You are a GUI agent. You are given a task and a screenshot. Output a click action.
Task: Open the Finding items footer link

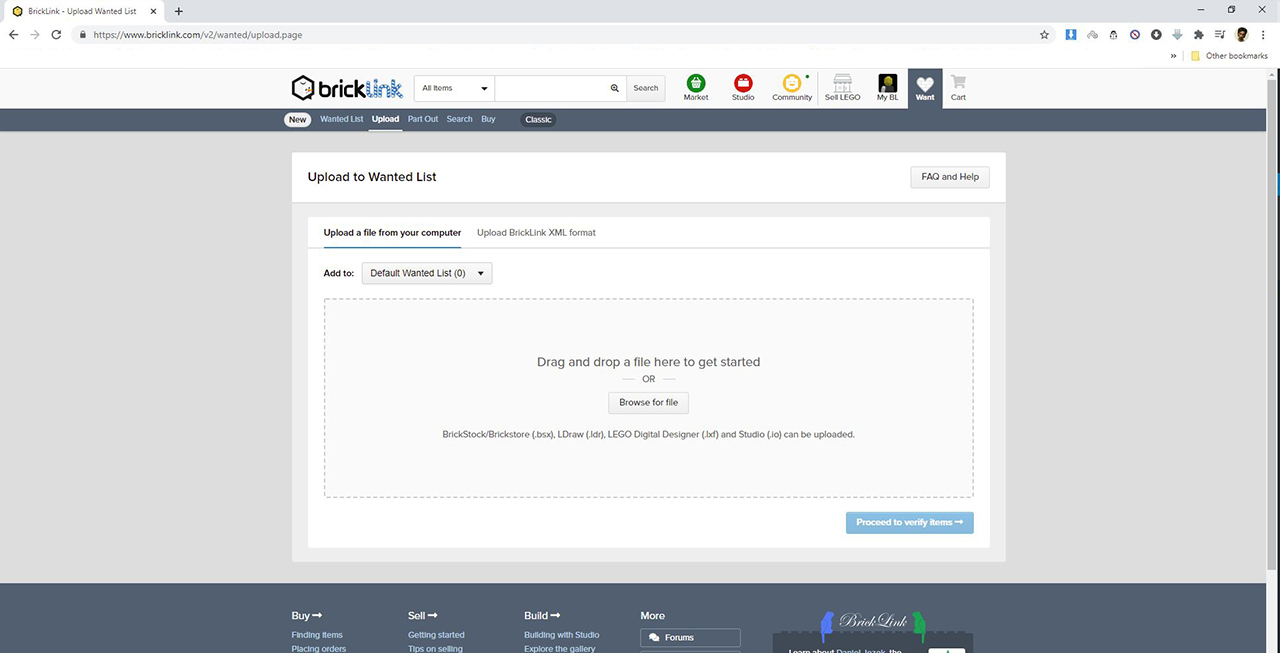317,635
